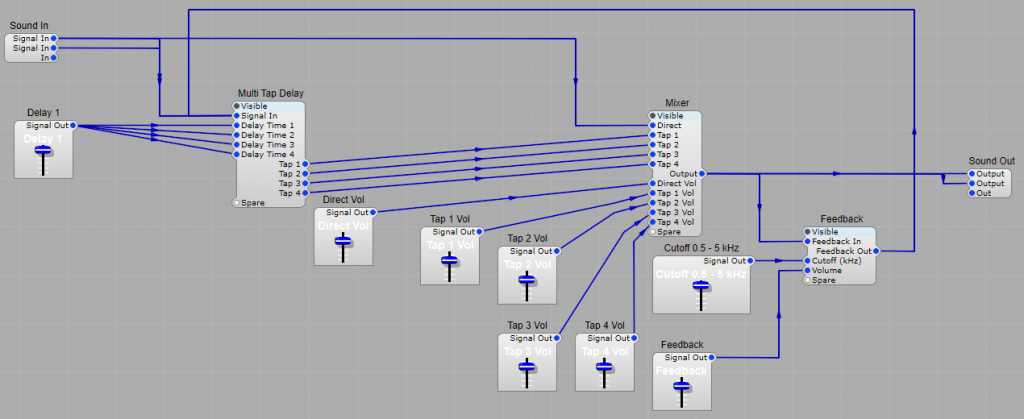The width and height of the screenshot is (1024, 419).
Task: Select the Mixer Output port
Action: (701, 174)
